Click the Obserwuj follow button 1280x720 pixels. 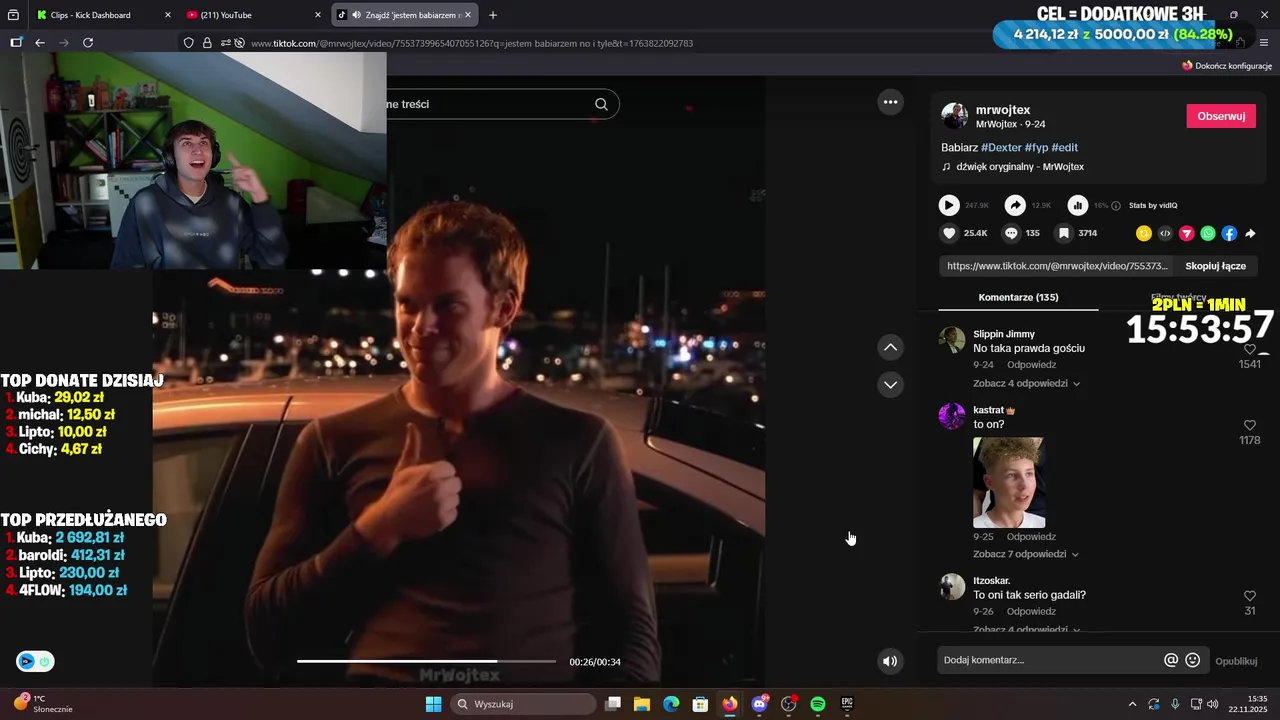pyautogui.click(x=1221, y=116)
